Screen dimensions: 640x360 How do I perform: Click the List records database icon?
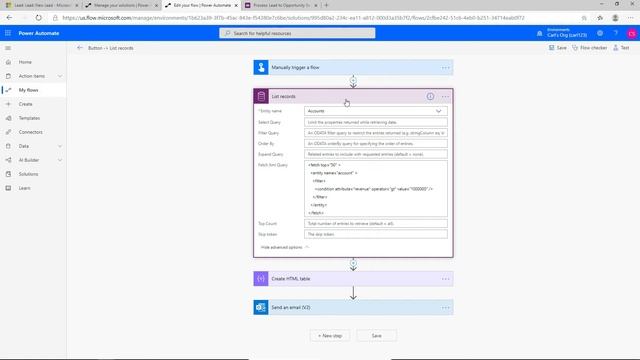(x=261, y=96)
